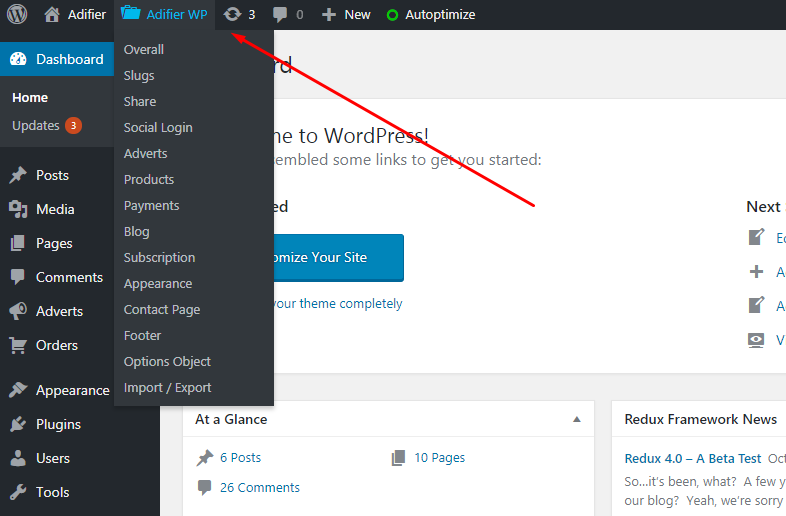Go to Updates in the sidebar

[x=36, y=125]
